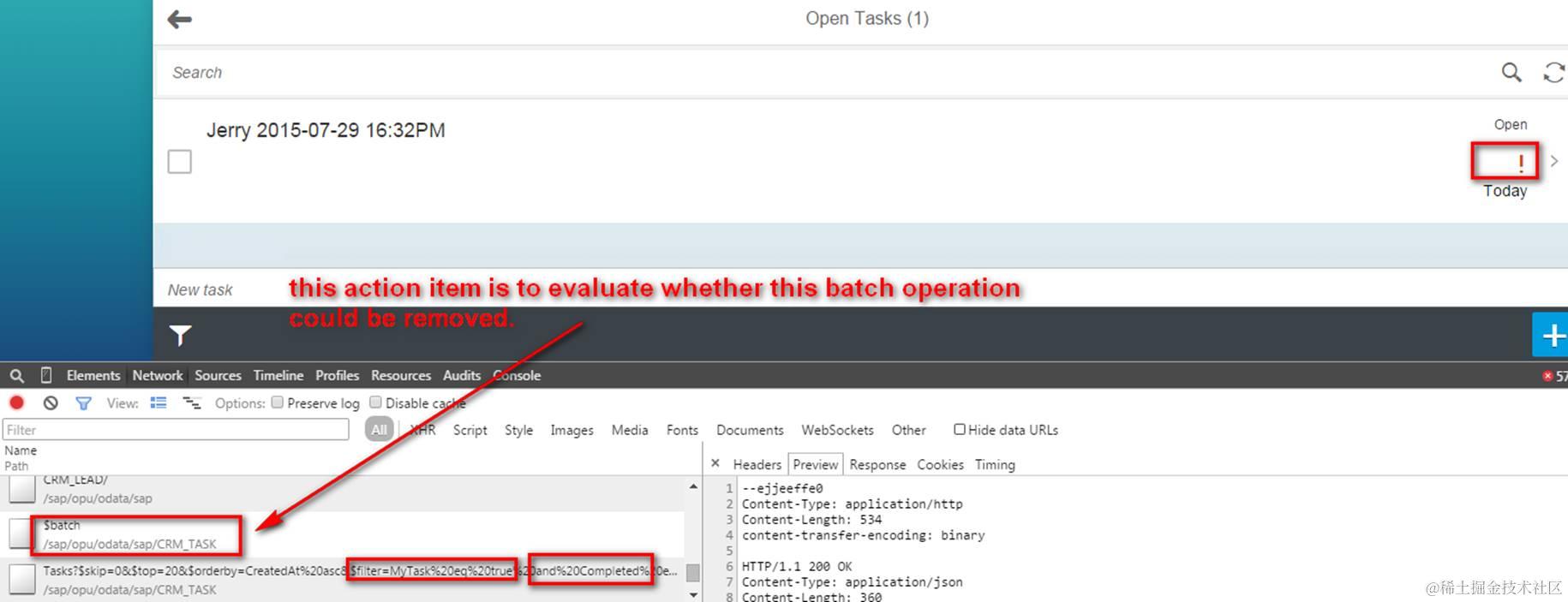Filter requests by Style type
The width and height of the screenshot is (1568, 602).
tap(518, 430)
